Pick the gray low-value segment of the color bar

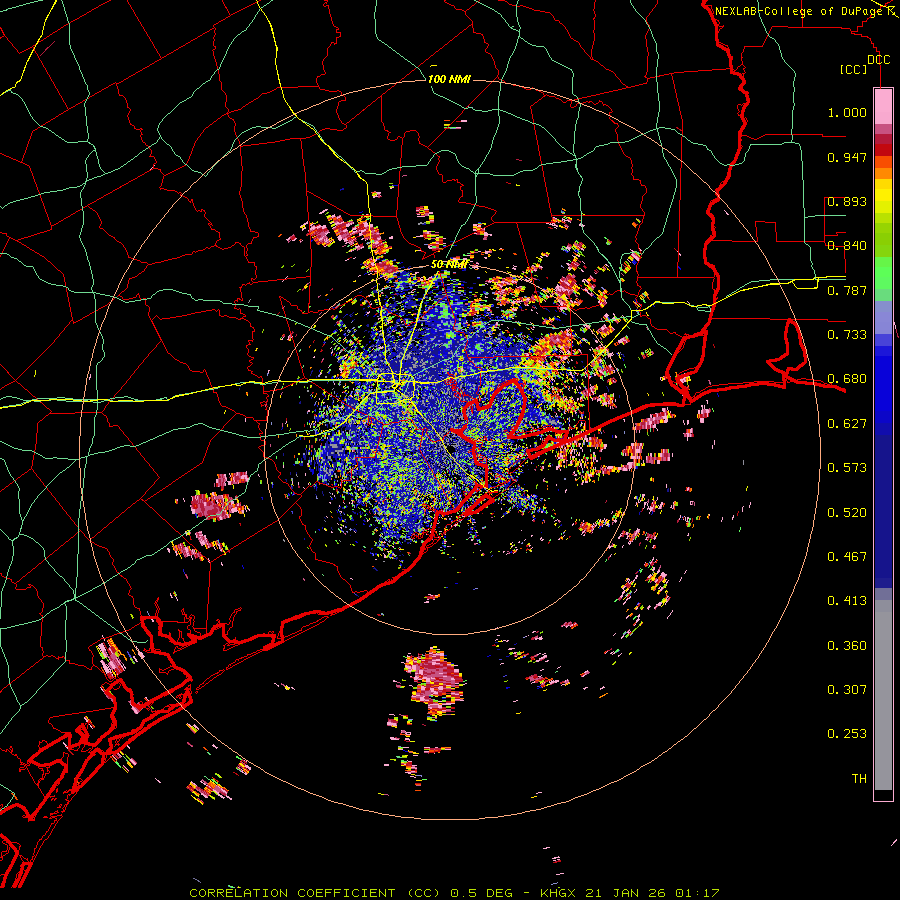[883, 695]
